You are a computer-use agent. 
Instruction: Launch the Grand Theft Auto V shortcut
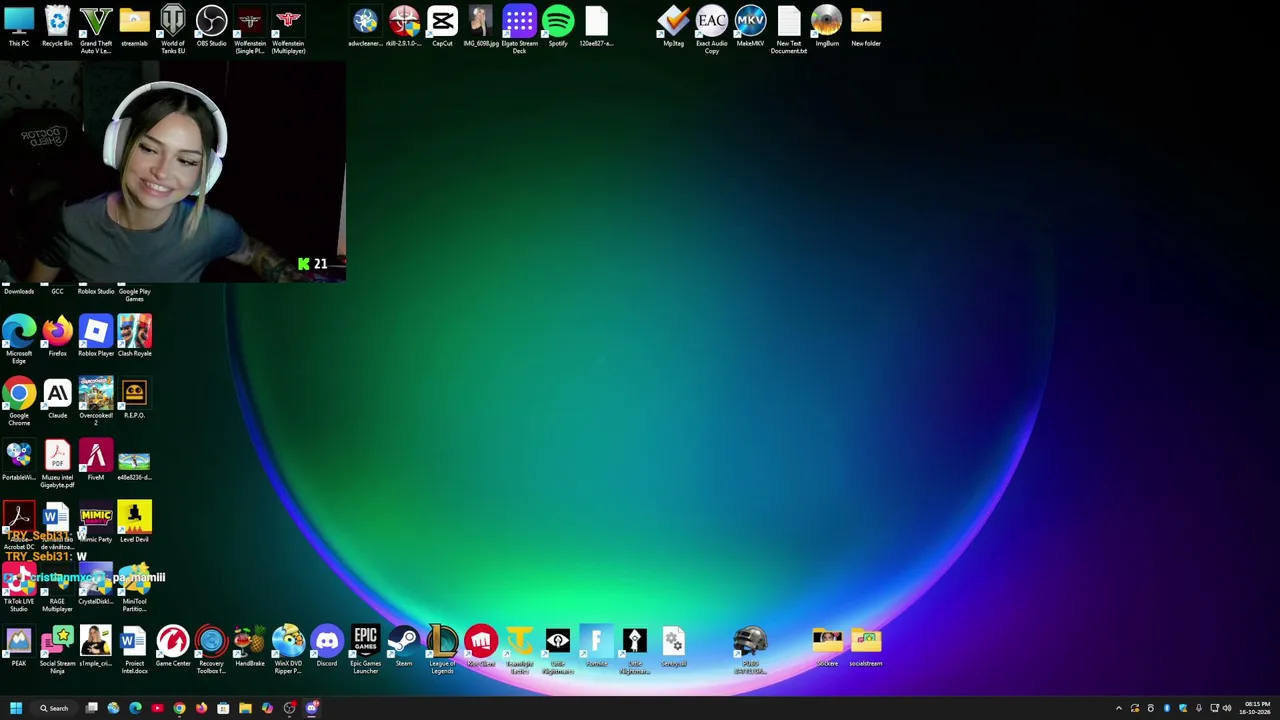click(96, 29)
